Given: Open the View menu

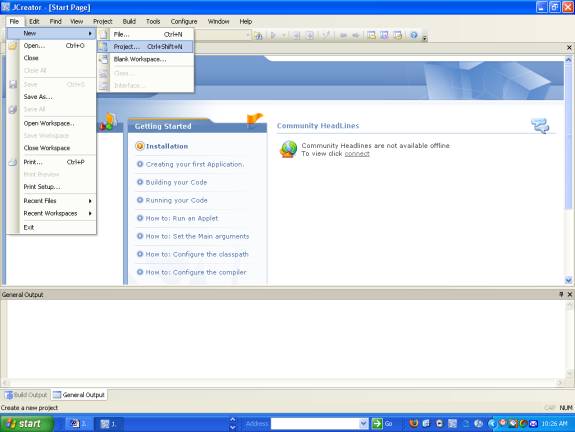Looking at the screenshot, I should coord(77,22).
